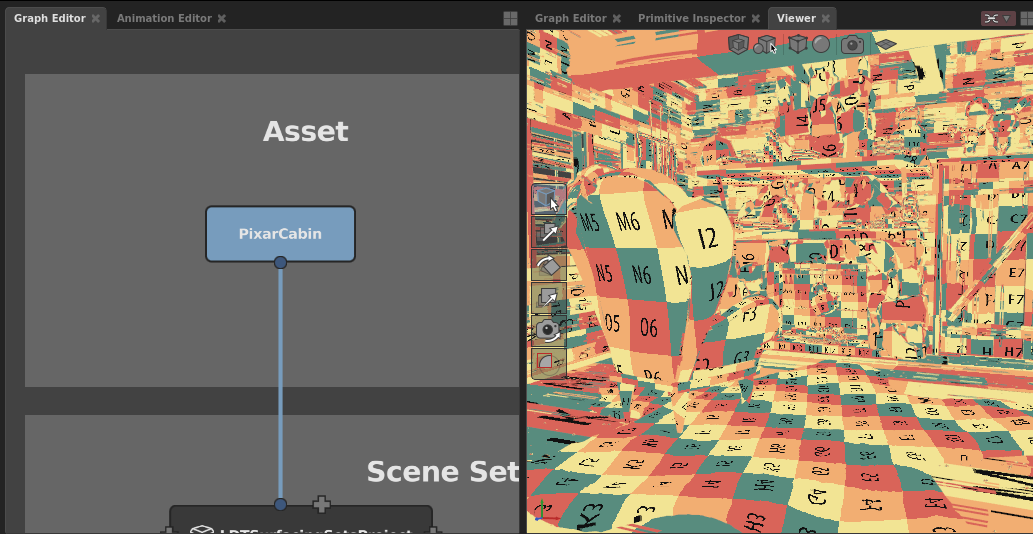The width and height of the screenshot is (1033, 534).
Task: Select the rotate tool in Viewer sidebar
Action: click(548, 265)
